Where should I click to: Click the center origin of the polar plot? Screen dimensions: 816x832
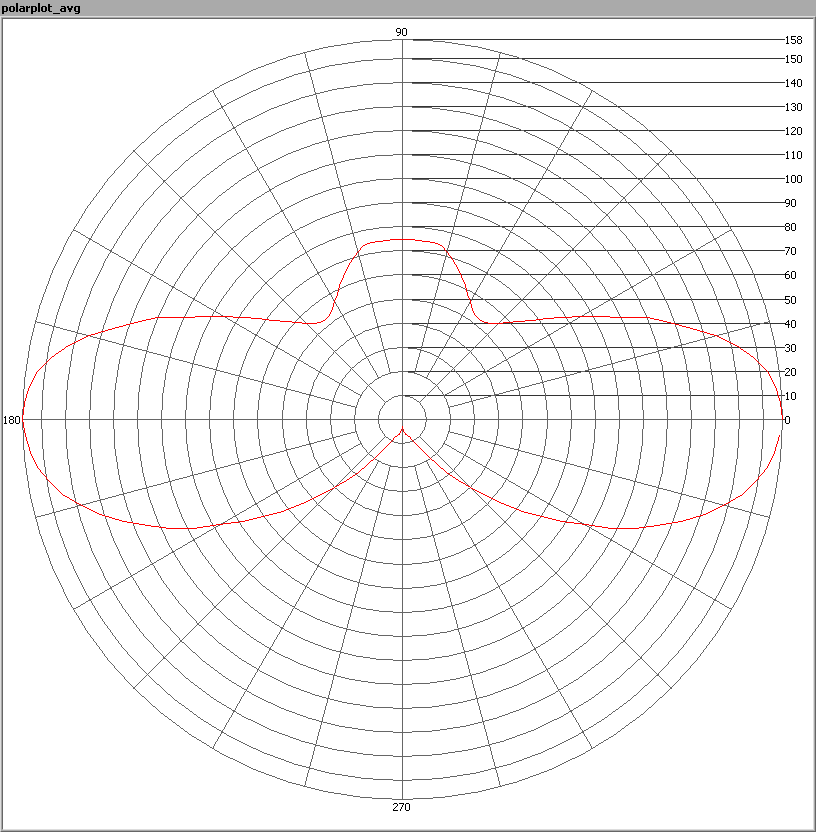pos(402,420)
